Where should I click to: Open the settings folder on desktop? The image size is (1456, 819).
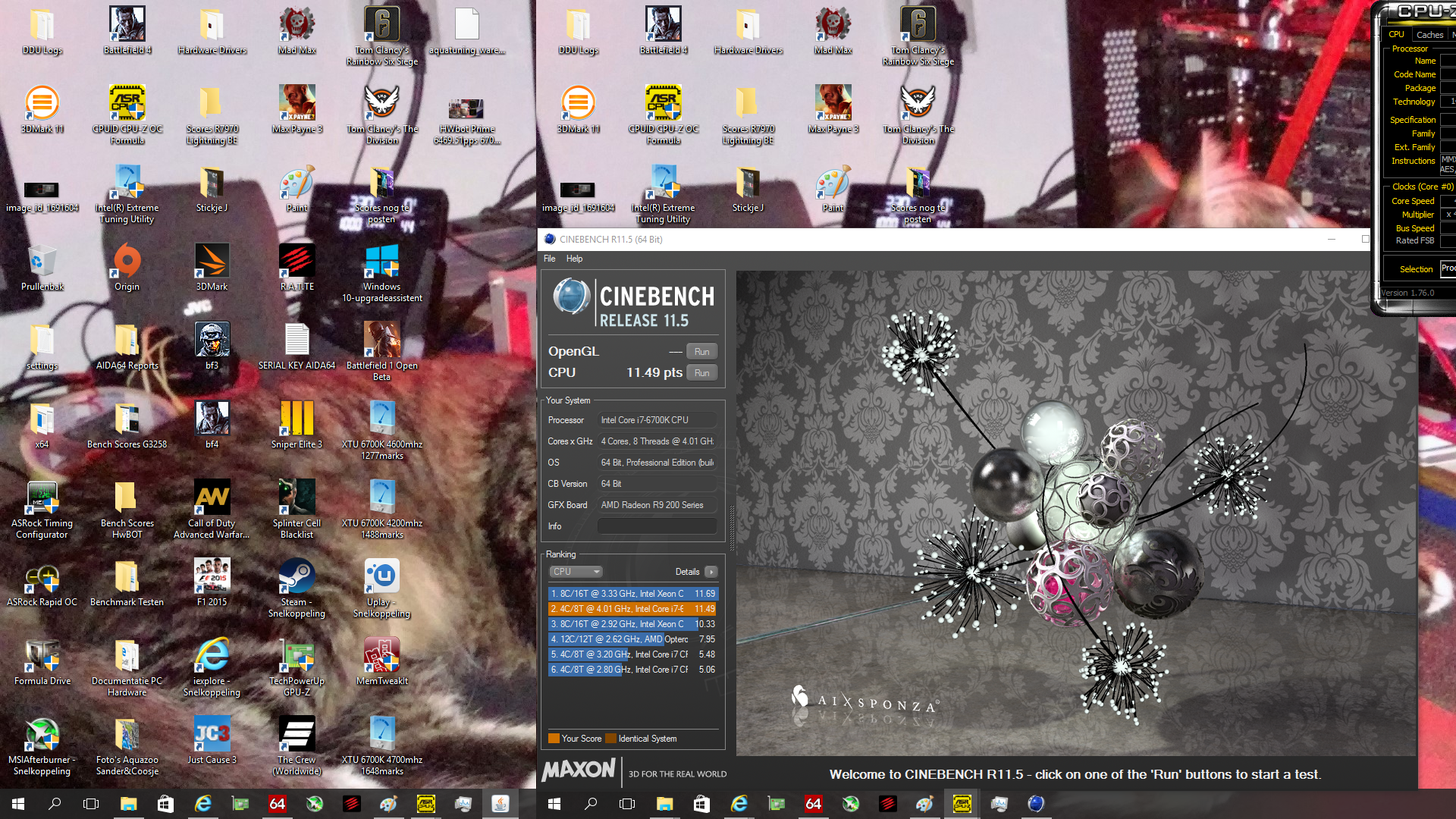[42, 346]
